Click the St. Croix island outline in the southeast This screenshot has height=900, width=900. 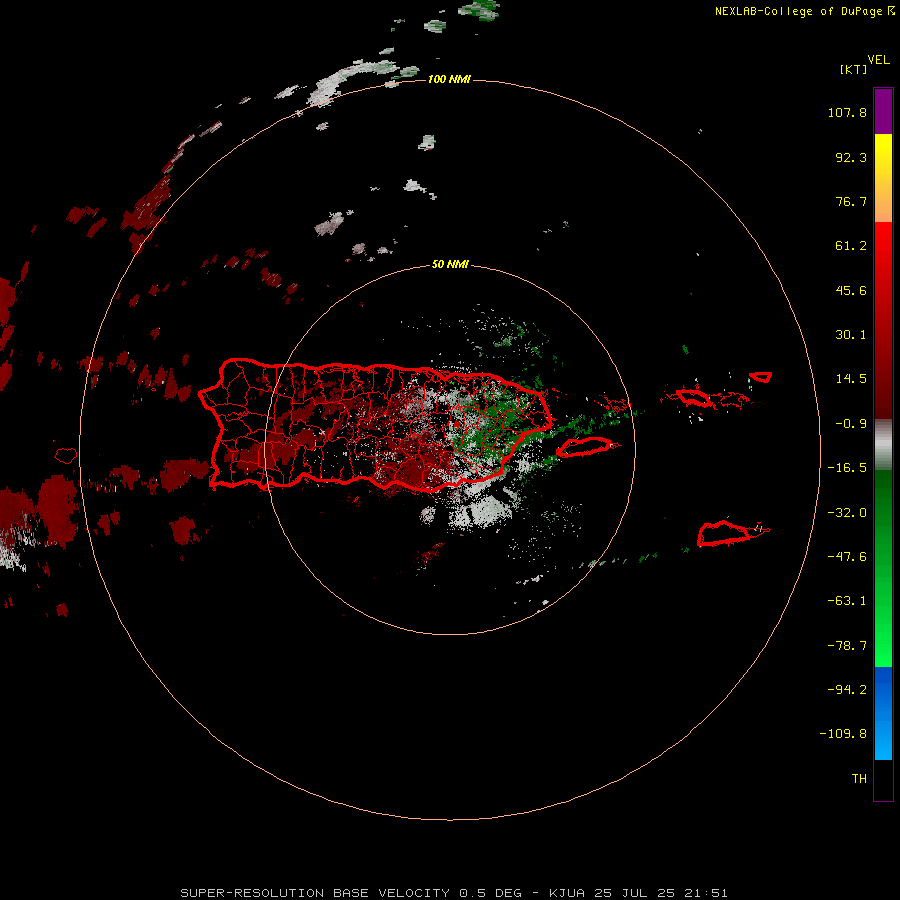pos(724,533)
